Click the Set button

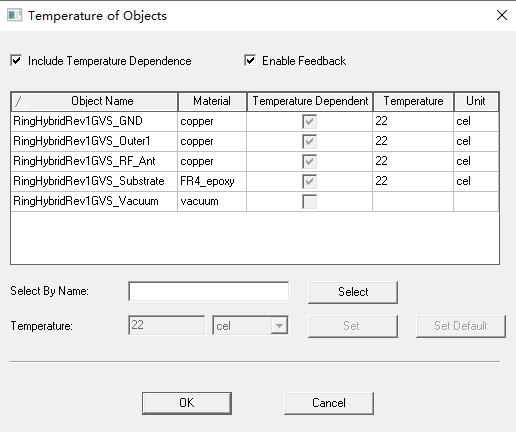point(353,326)
